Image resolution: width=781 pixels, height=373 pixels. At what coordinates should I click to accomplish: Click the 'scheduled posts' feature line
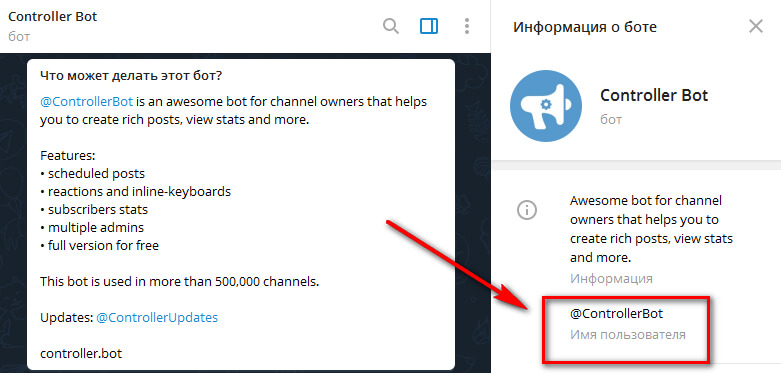93,174
